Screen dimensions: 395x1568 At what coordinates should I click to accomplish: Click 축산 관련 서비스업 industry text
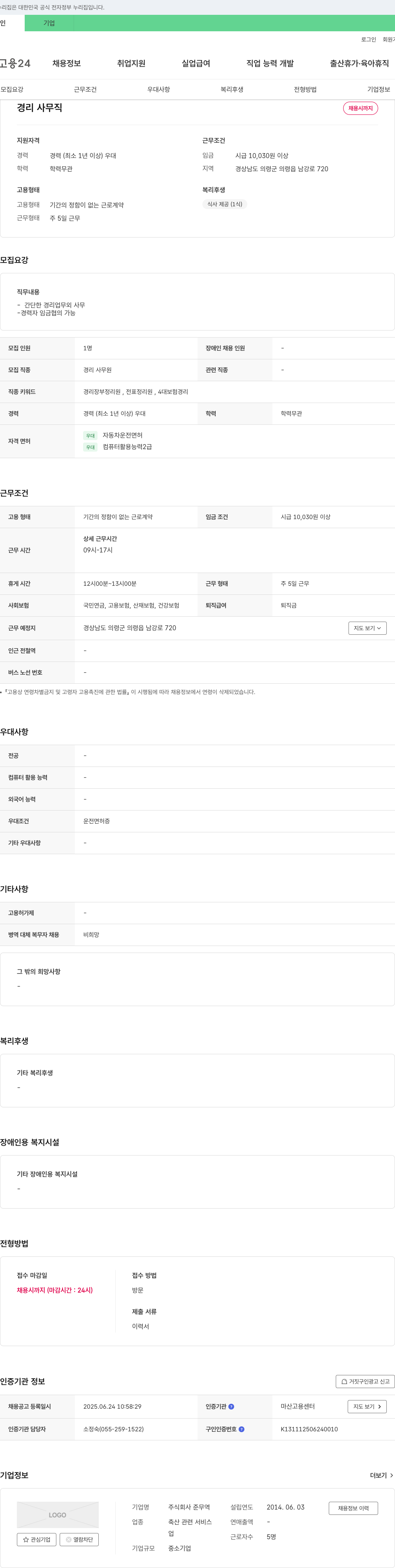[x=190, y=1527]
